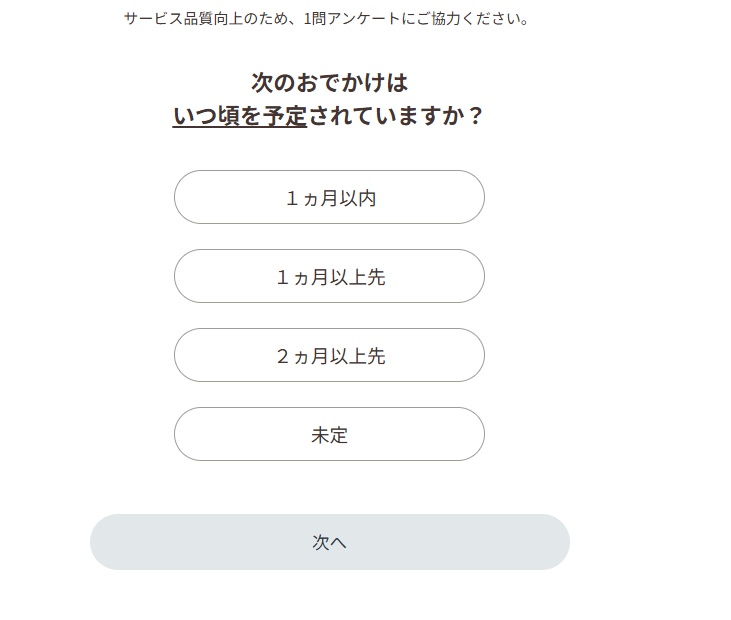The image size is (731, 620).
Task: Choose the "１ヵ月以上先" answer option
Action: tap(329, 277)
